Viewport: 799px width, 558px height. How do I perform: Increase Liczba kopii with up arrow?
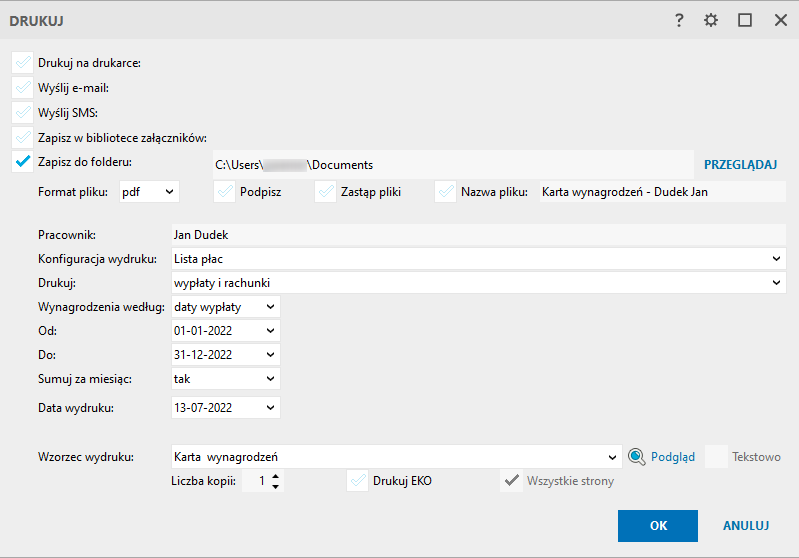276,476
